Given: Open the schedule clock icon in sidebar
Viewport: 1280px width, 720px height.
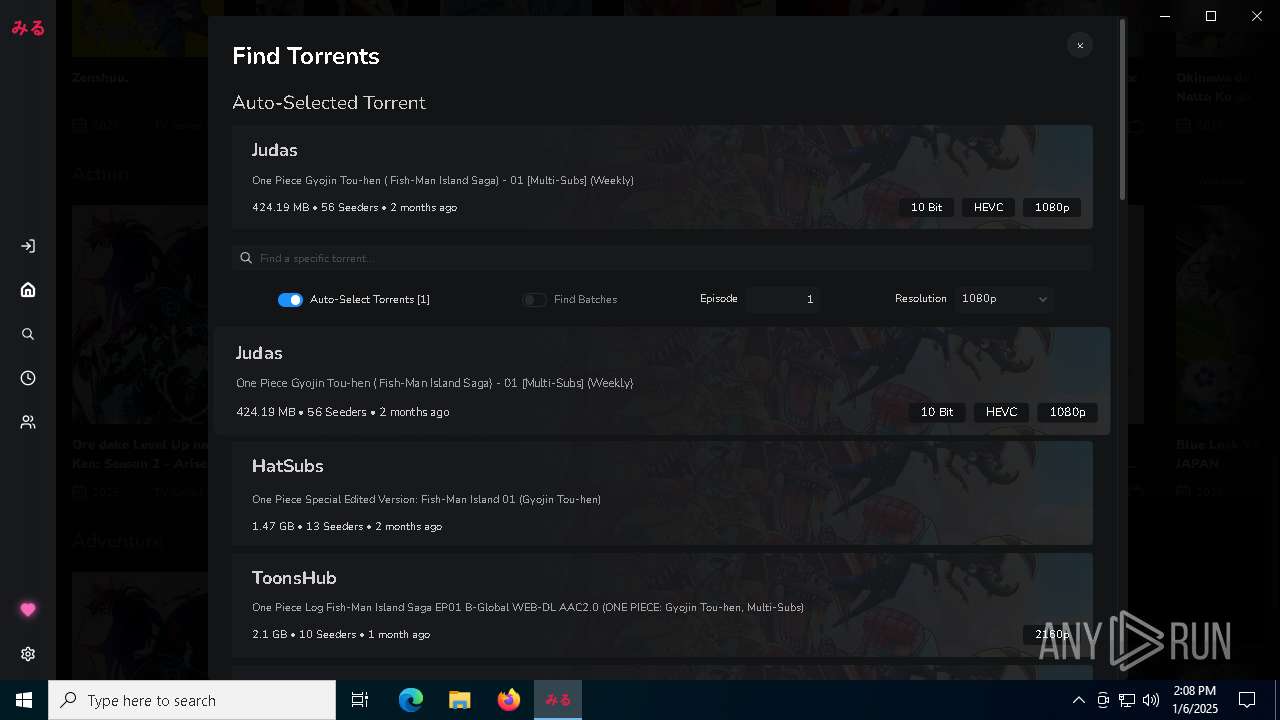Looking at the screenshot, I should [x=28, y=378].
